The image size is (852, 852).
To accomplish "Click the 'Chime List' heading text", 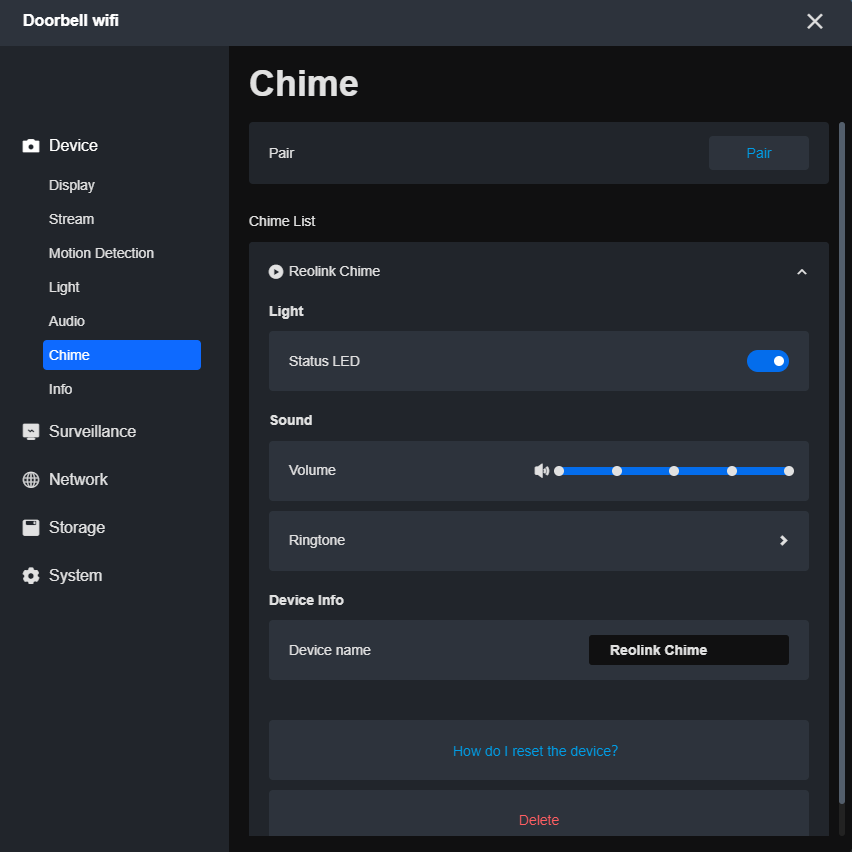I will pos(282,221).
